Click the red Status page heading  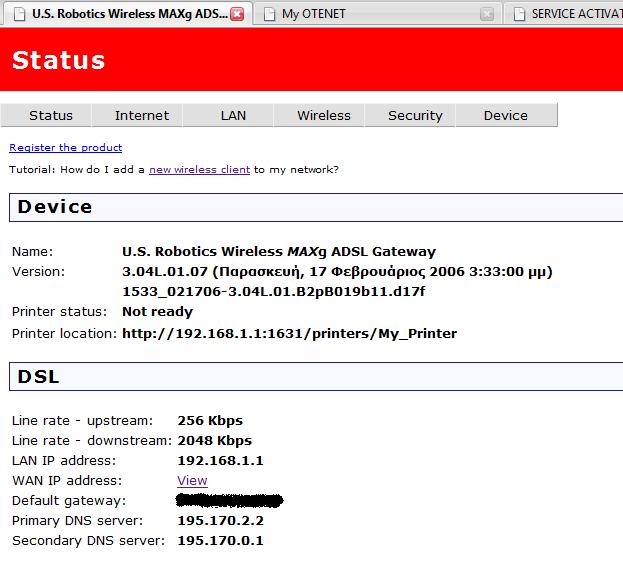[58, 60]
